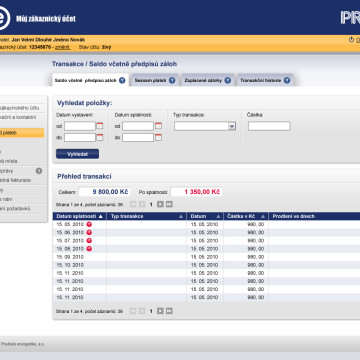360x360 pixels.
Task: Open calendar for Datum splatnosti 'od' field
Action: [x=158, y=126]
